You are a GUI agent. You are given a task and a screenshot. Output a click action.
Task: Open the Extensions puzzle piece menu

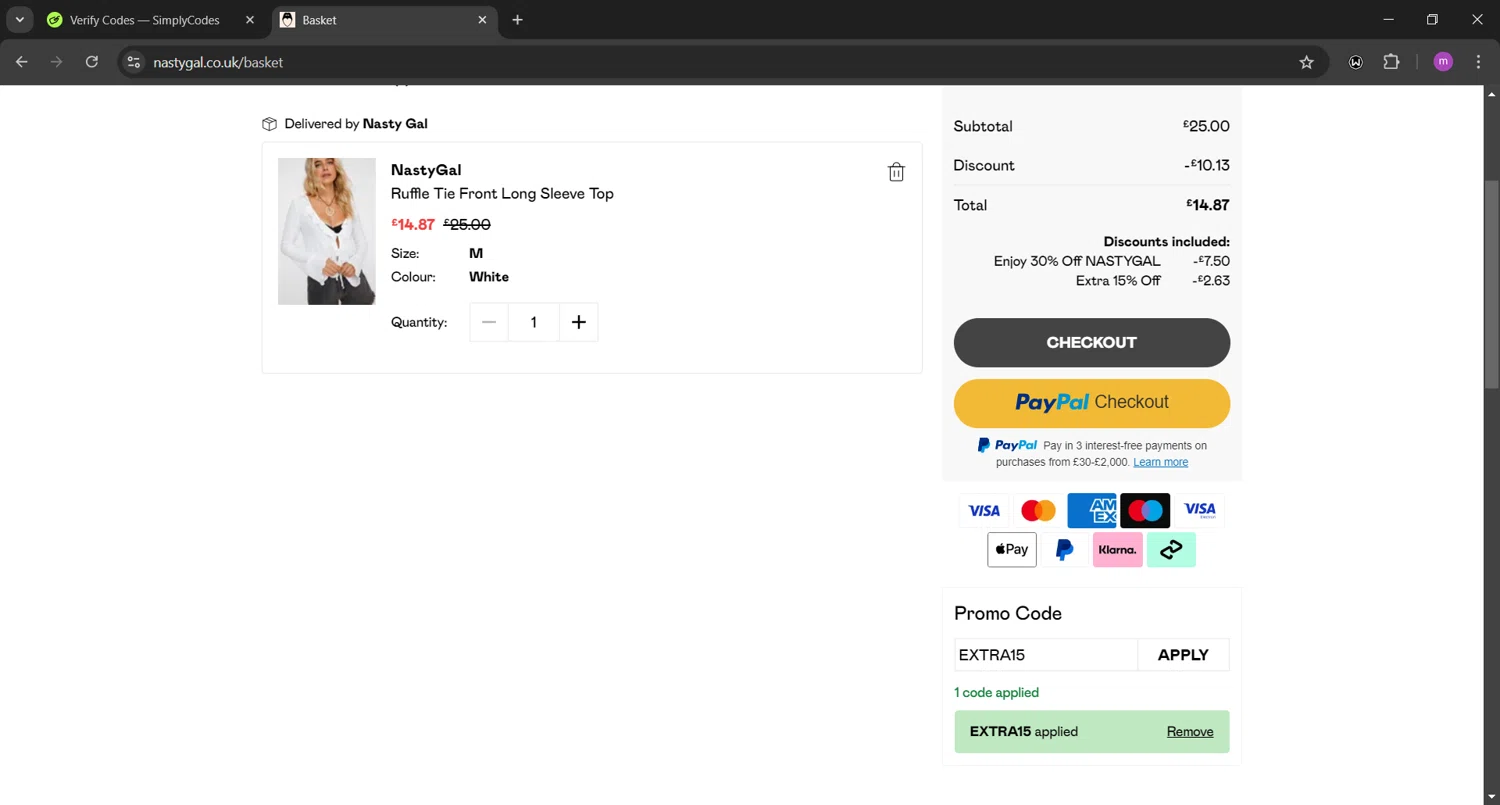point(1391,62)
